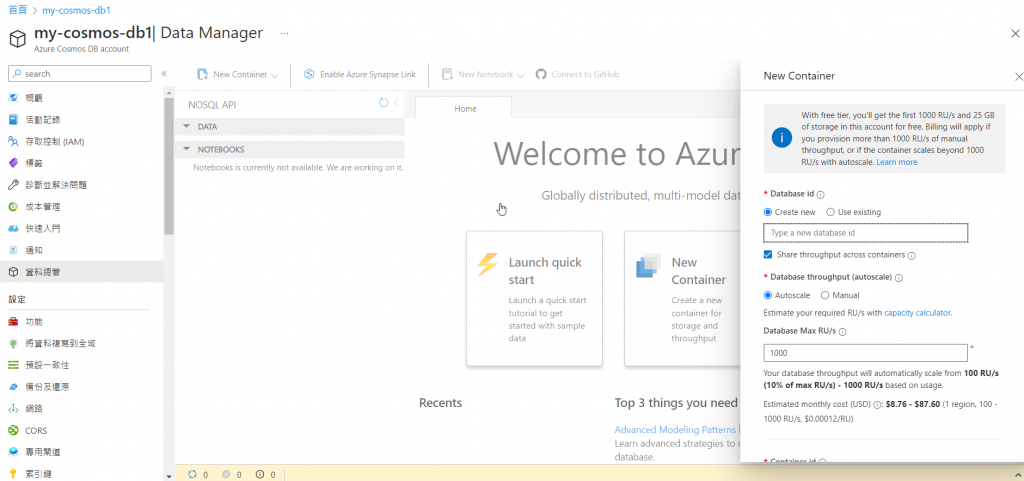Collapse the NOSQL API resource pane
Viewport: 1024px width, 481px height.
pos(396,103)
